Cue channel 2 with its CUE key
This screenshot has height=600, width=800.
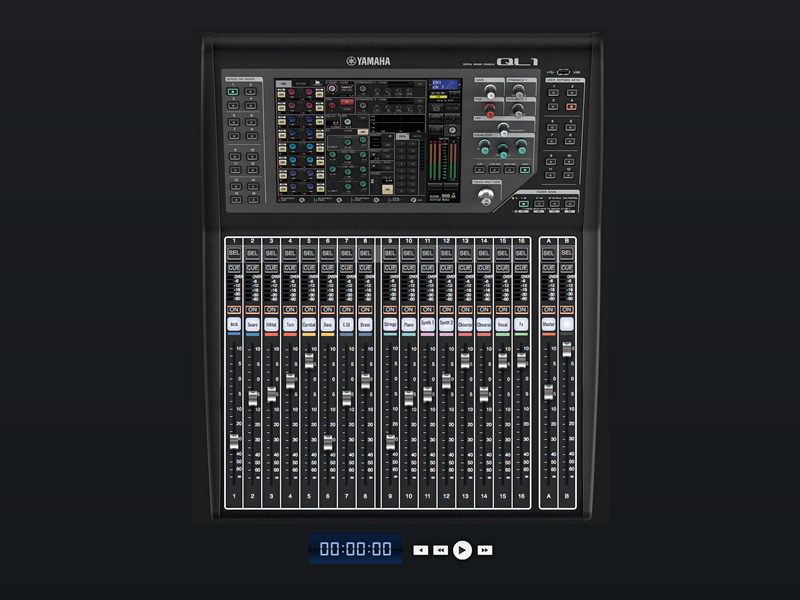click(253, 268)
